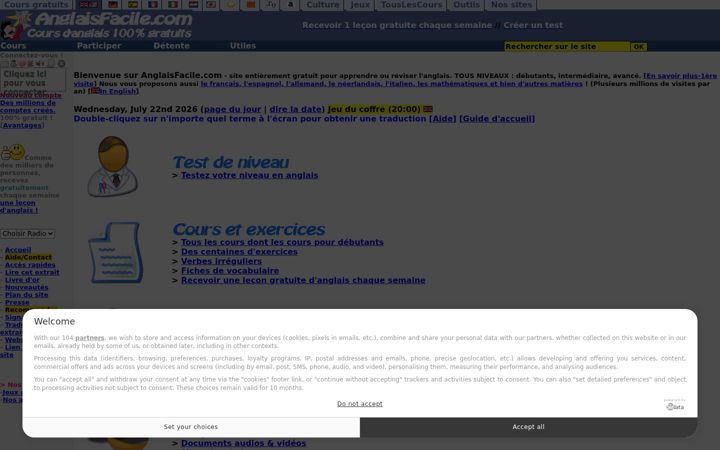Screen dimensions: 720x450
Task: Open 'Des centaines d'exercices' link
Action: (x=239, y=252)
